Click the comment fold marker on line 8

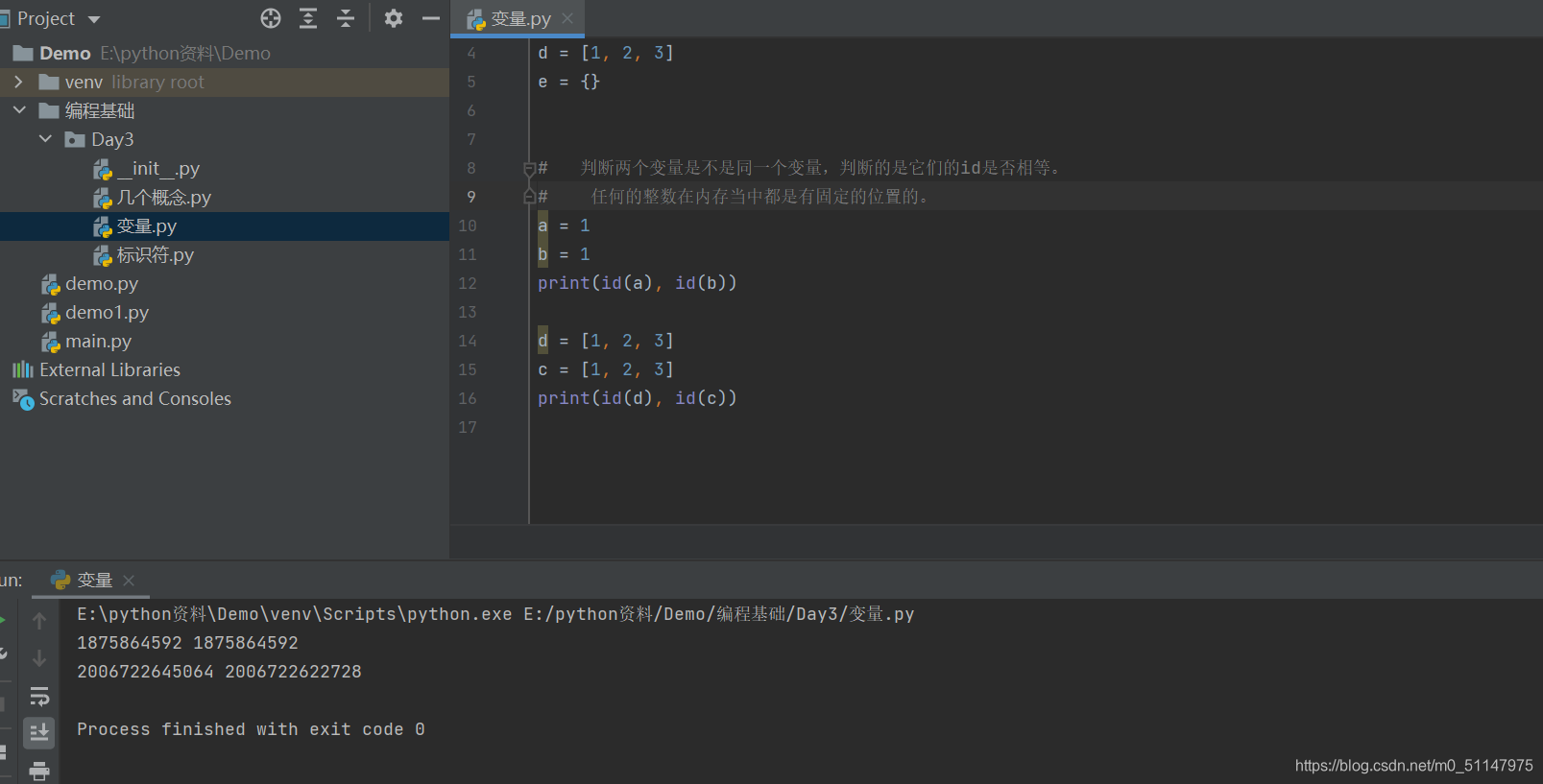point(529,169)
